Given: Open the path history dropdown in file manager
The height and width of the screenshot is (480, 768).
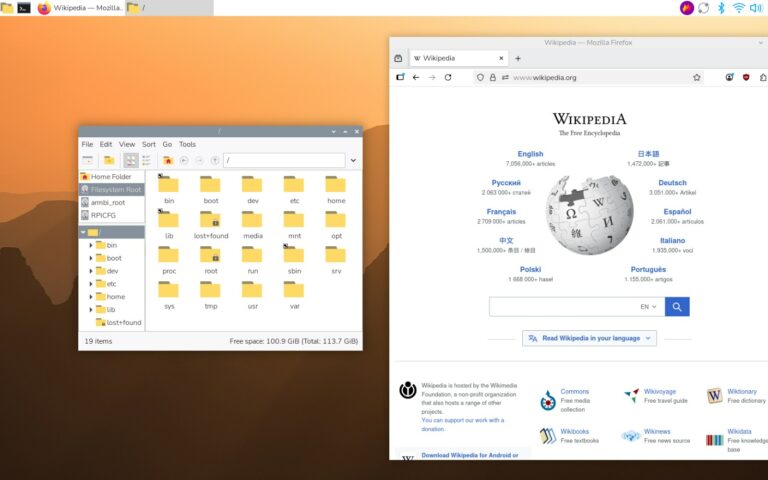Looking at the screenshot, I should point(353,160).
